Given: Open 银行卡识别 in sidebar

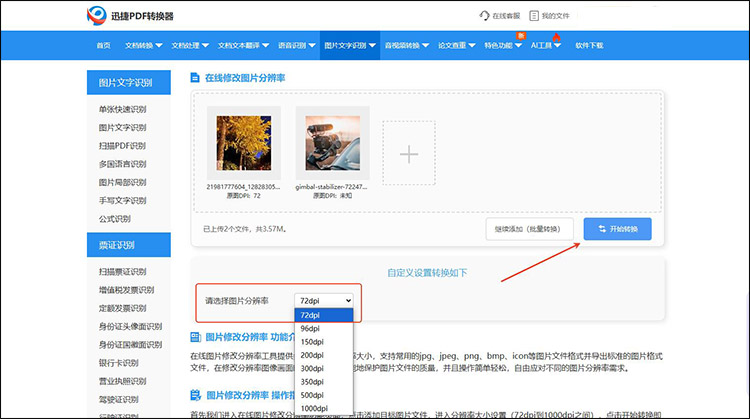Looking at the screenshot, I should pyautogui.click(x=119, y=363).
